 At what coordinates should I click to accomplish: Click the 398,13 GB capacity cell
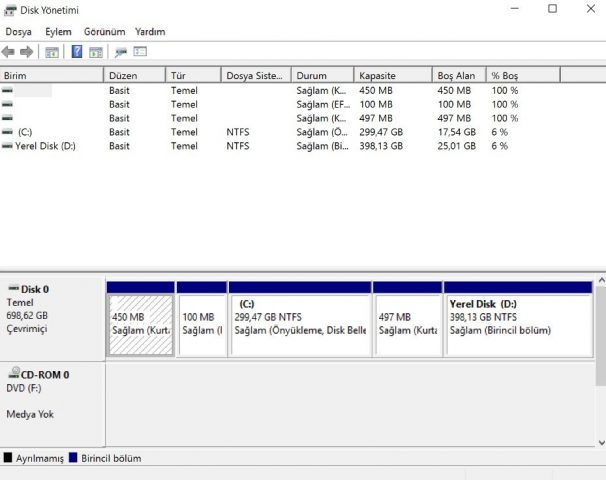381,146
